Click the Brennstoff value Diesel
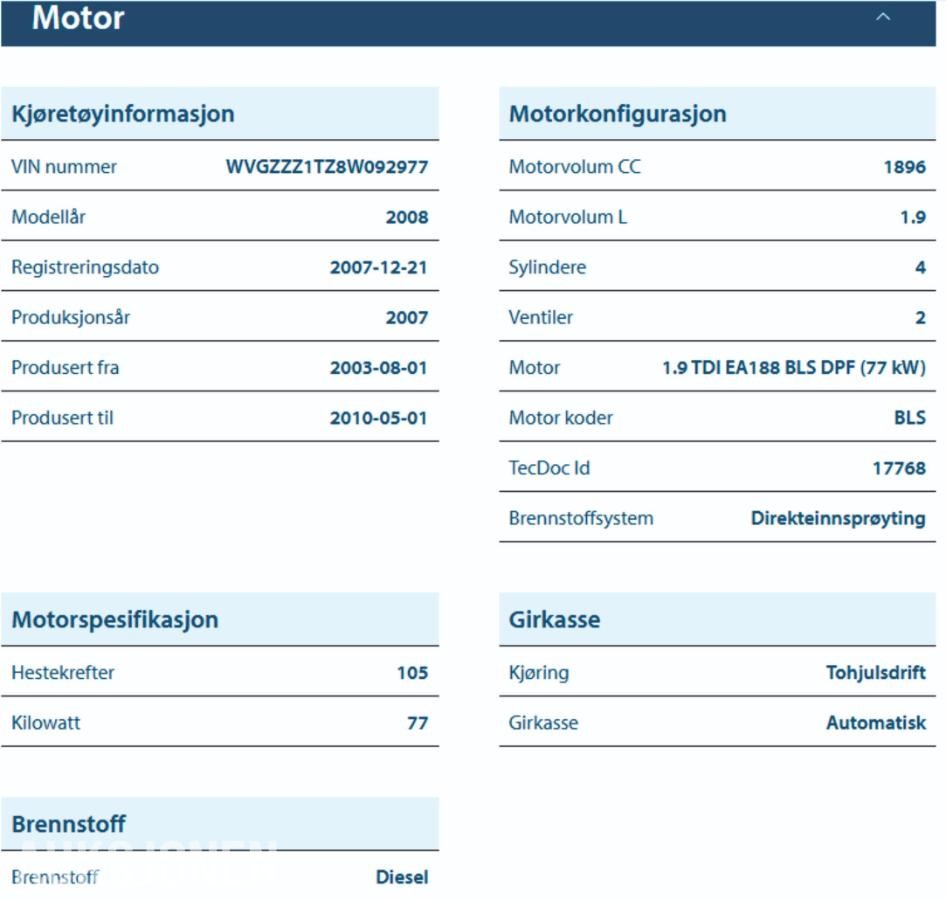 [x=402, y=877]
